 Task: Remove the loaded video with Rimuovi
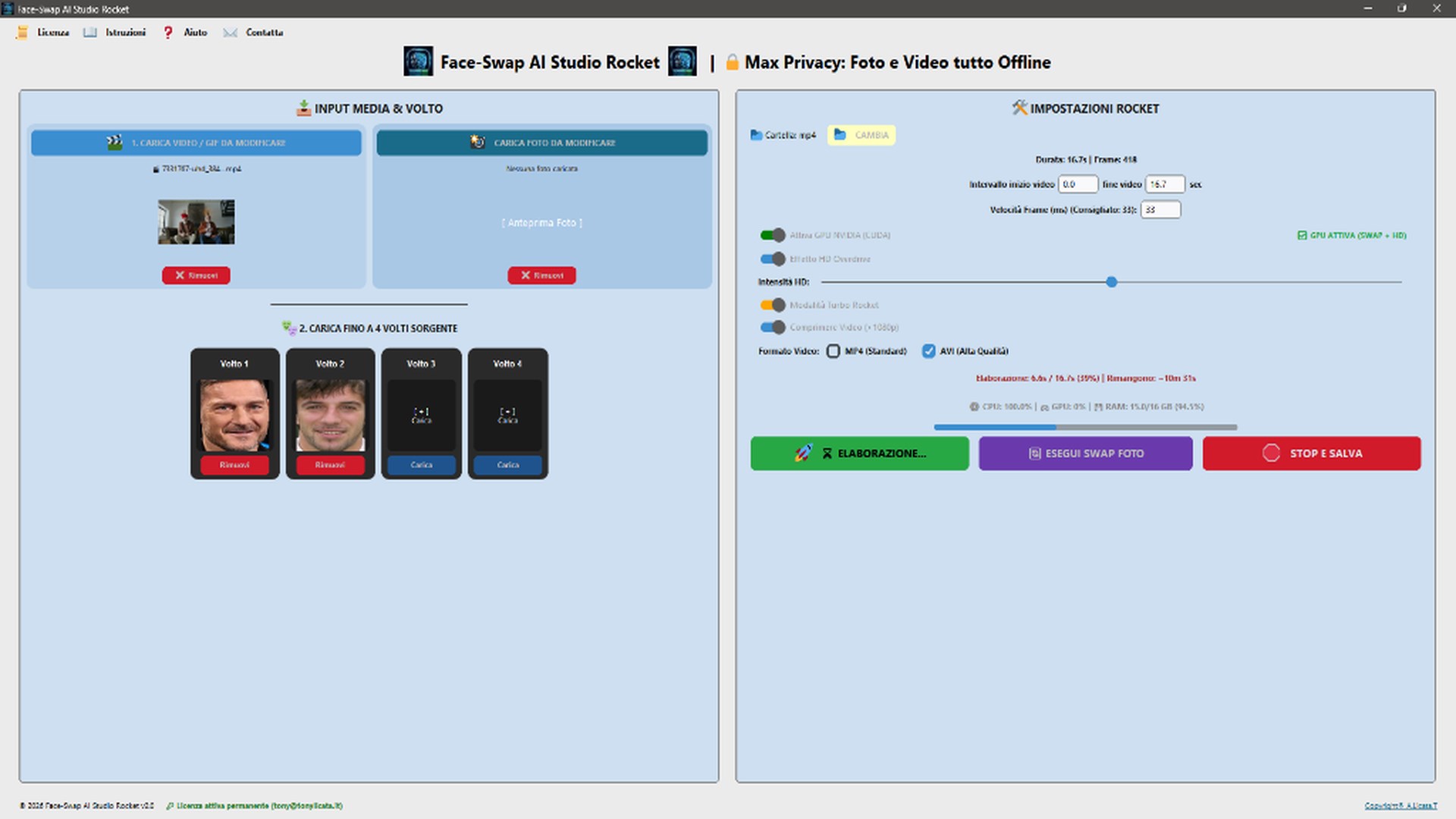196,275
